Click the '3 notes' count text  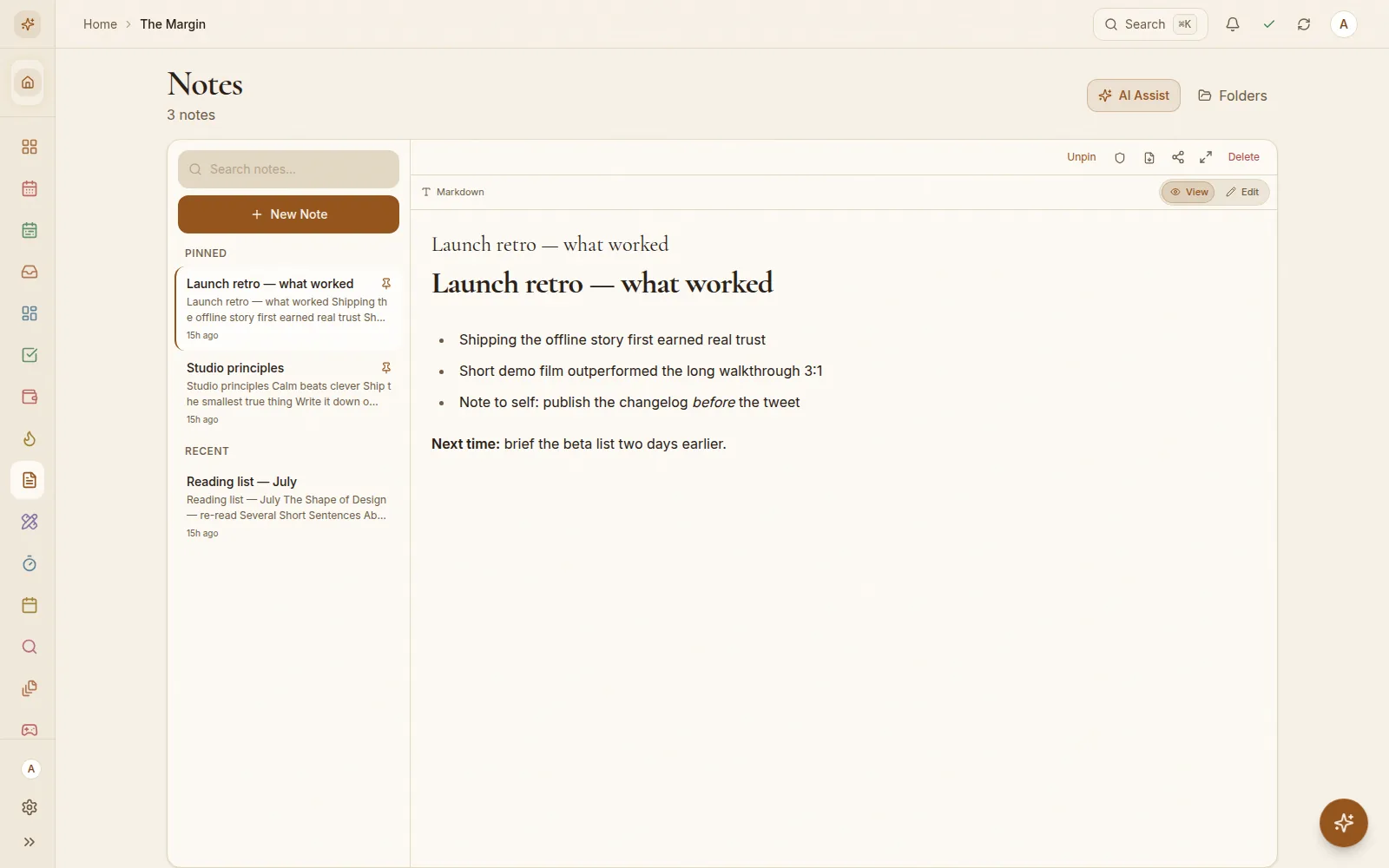[191, 115]
